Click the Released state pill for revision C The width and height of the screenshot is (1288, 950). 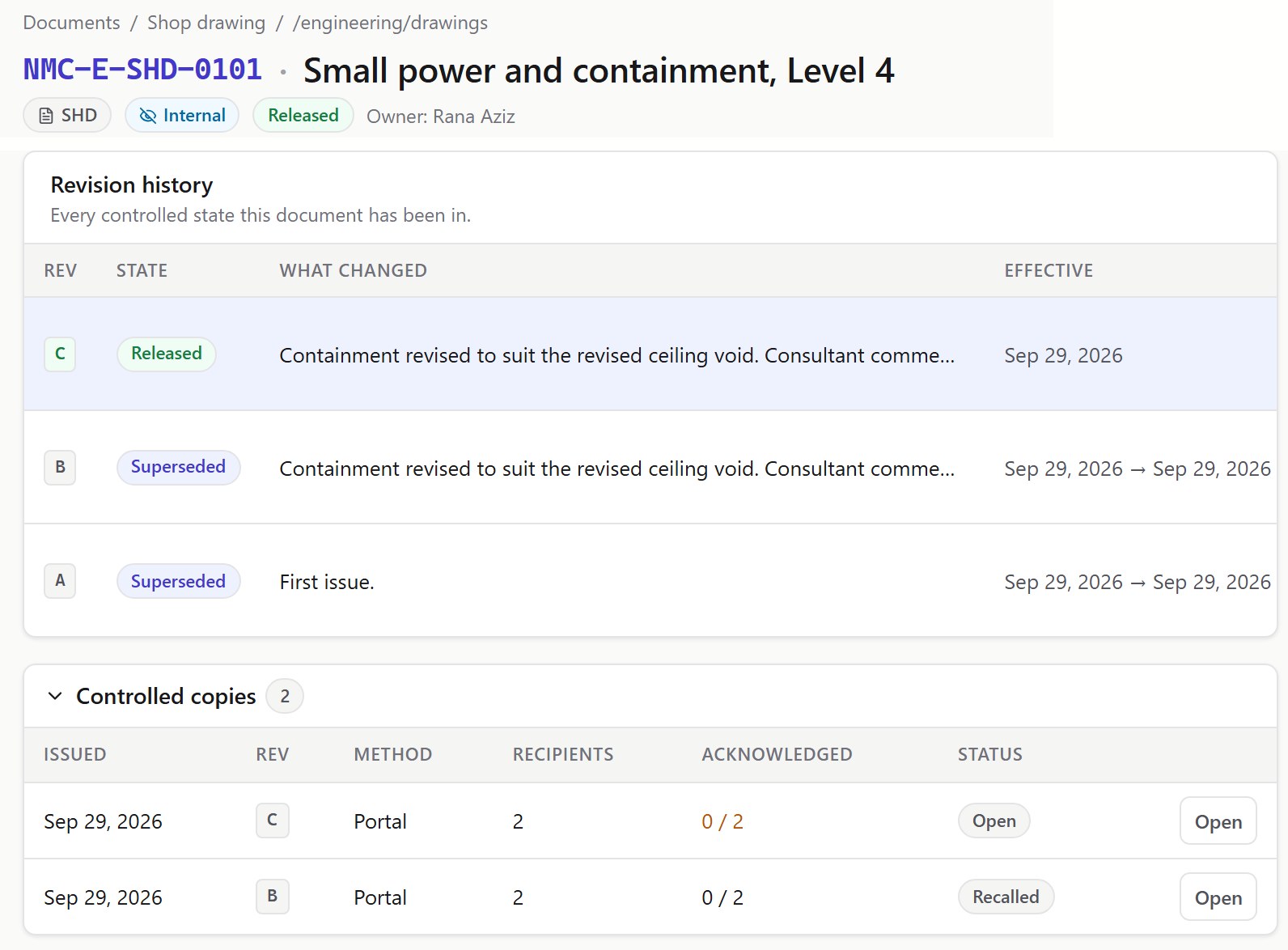(x=167, y=354)
